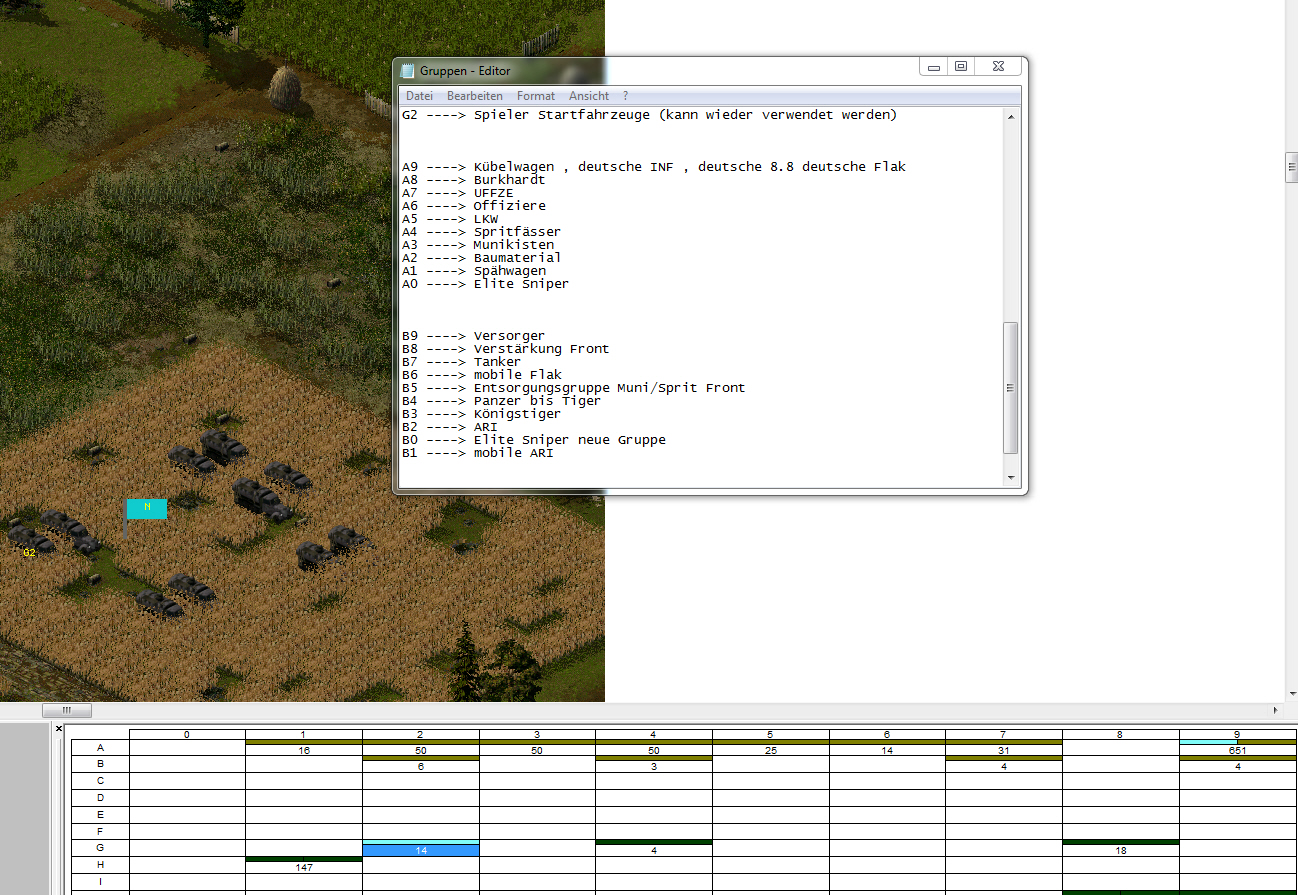Click the A9 Kübelwagen line in Editor
Image resolution: width=1298 pixels, height=895 pixels.
654,167
